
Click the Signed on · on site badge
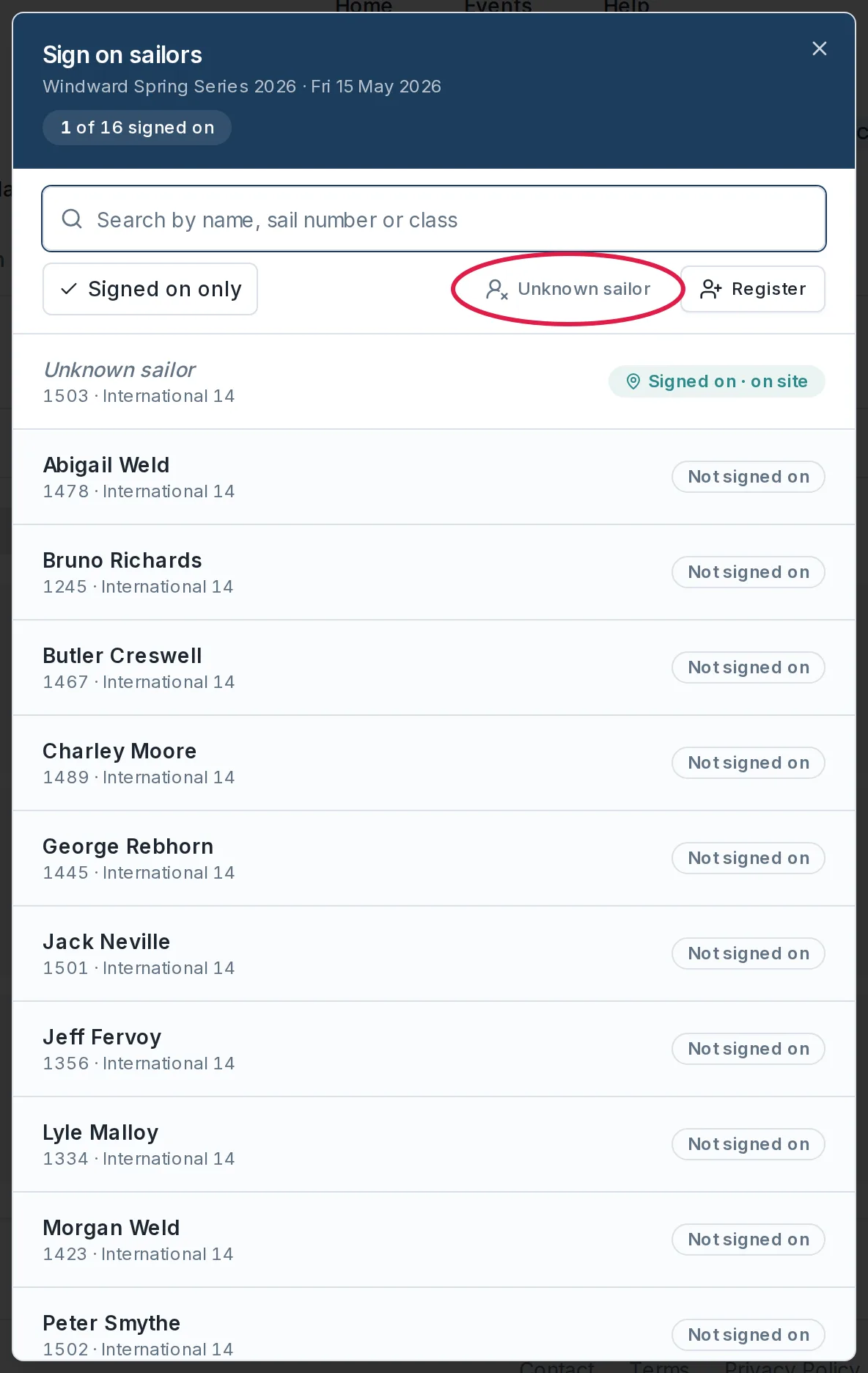716,381
